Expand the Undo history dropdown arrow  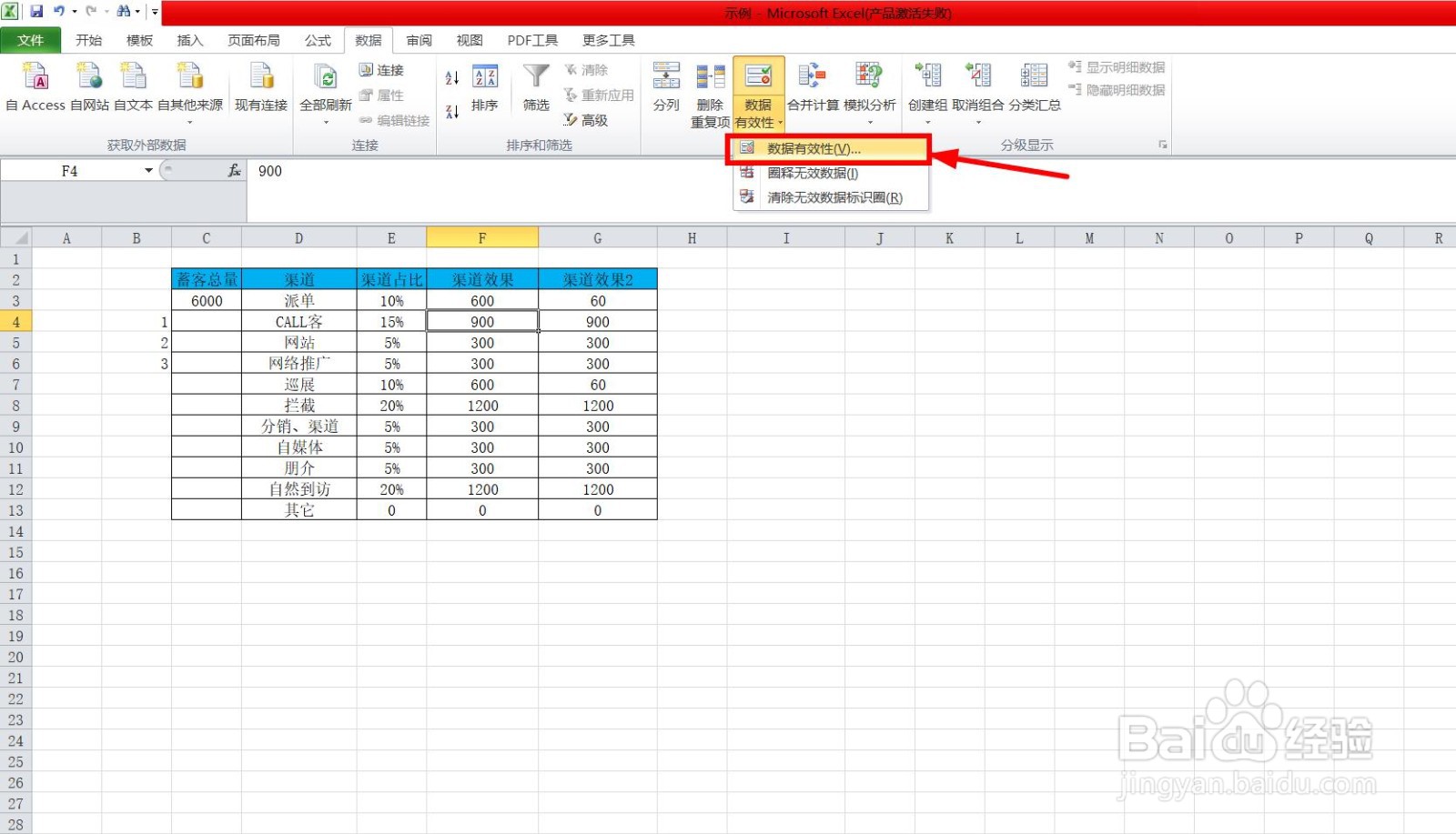pos(75,12)
